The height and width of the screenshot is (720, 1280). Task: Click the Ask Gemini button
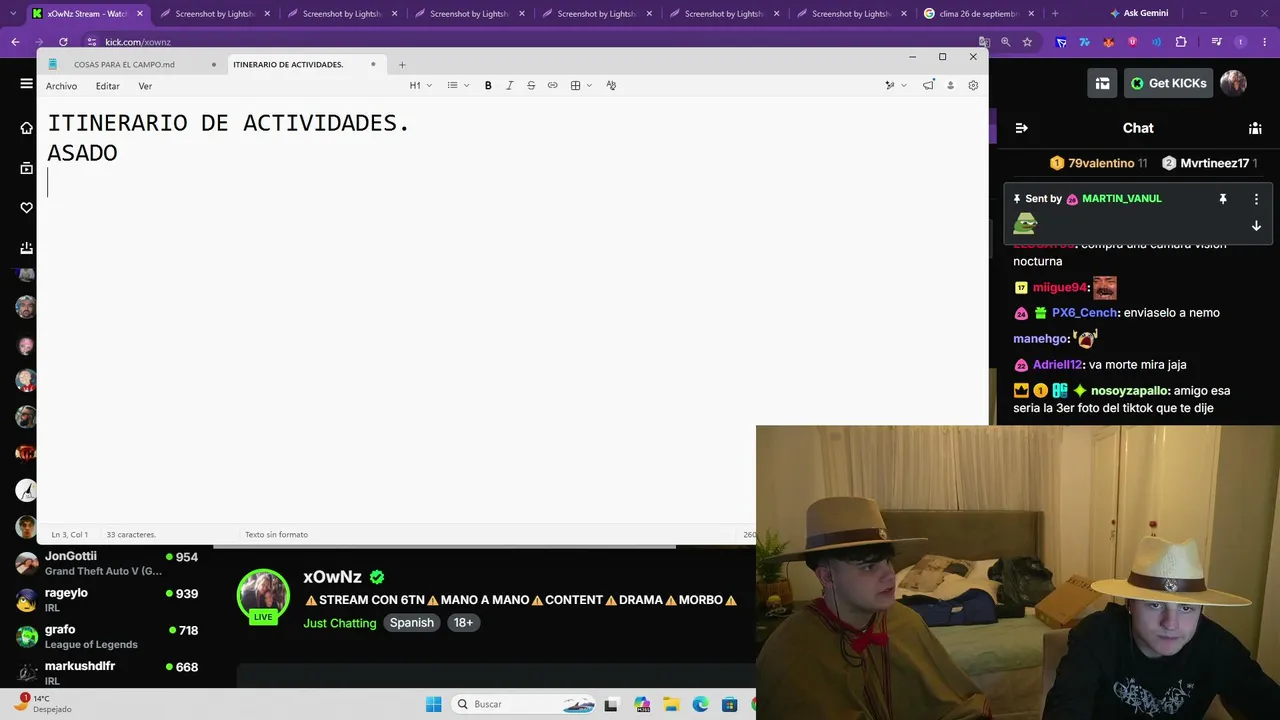tap(1138, 14)
